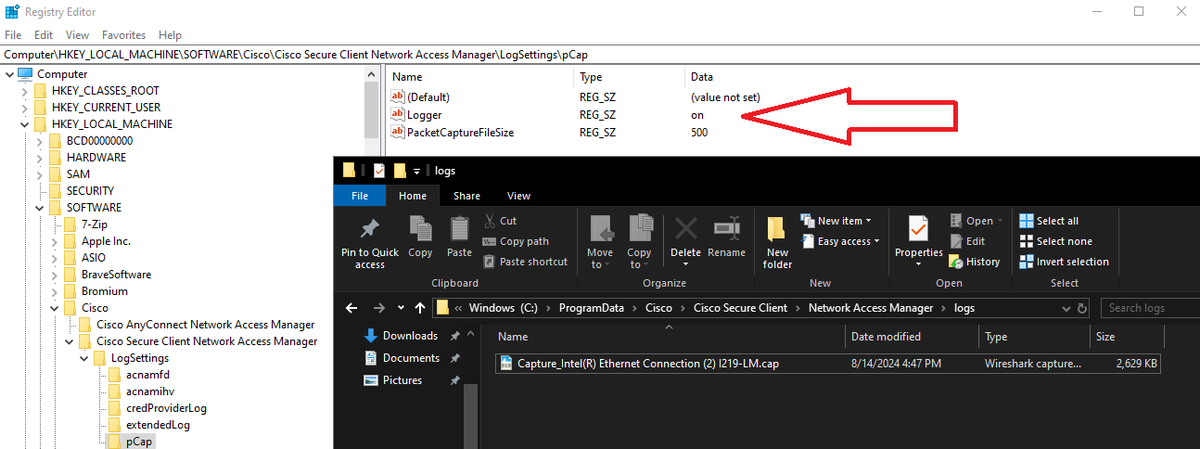
Task: Click the Paste icon in ribbon
Action: [459, 228]
